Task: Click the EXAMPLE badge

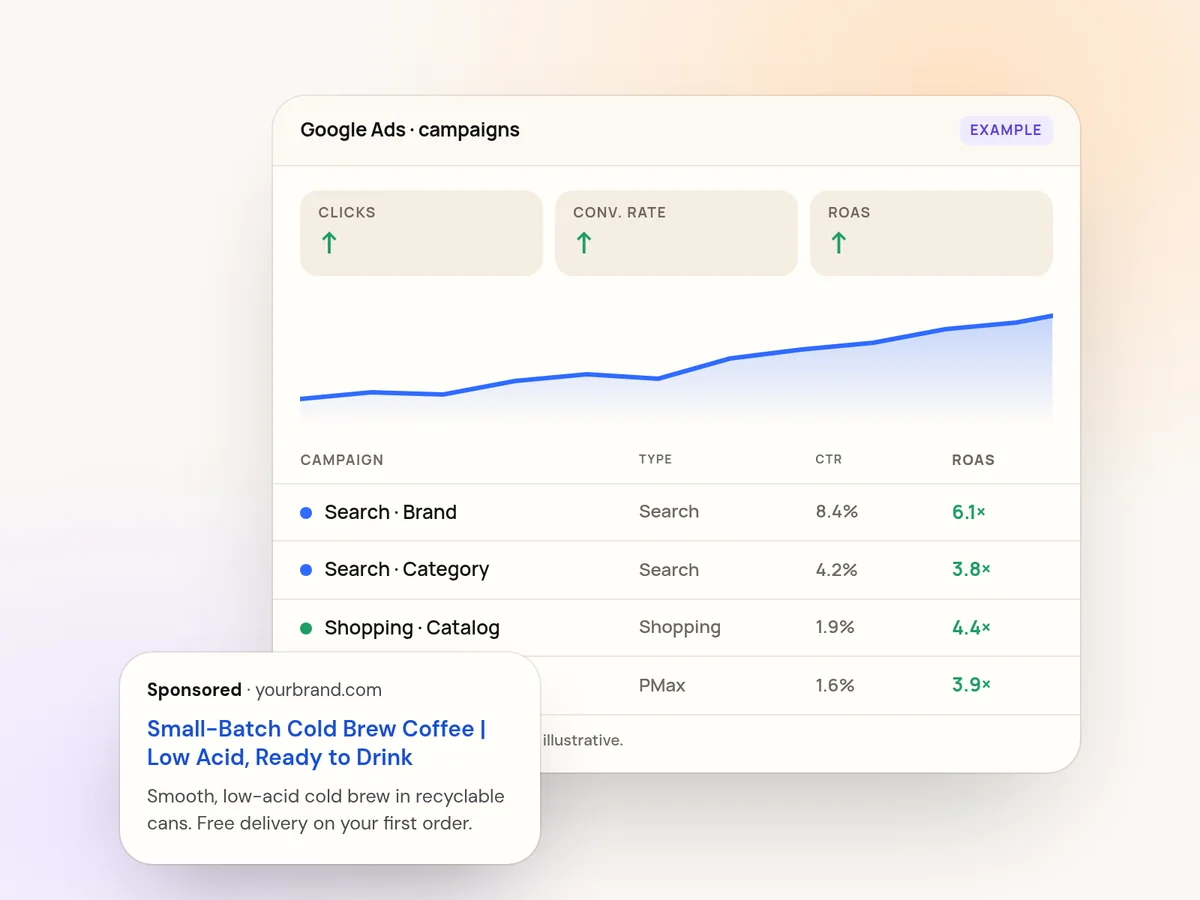Action: (x=1006, y=130)
